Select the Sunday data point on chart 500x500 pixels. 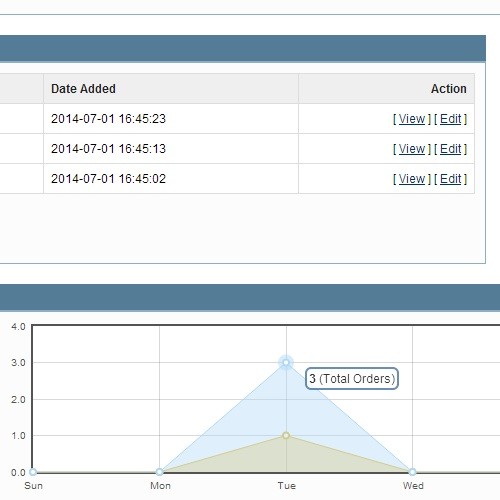33,472
